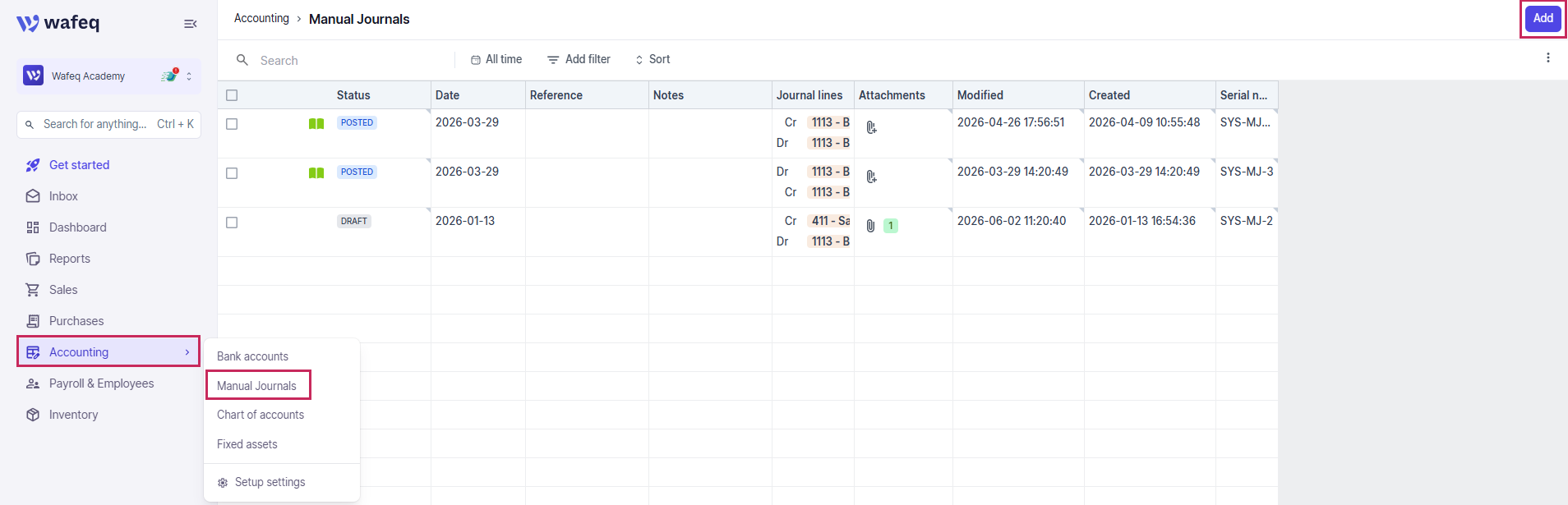This screenshot has height=505, width=1568.
Task: Open Payroll & Employees
Action: point(101,383)
